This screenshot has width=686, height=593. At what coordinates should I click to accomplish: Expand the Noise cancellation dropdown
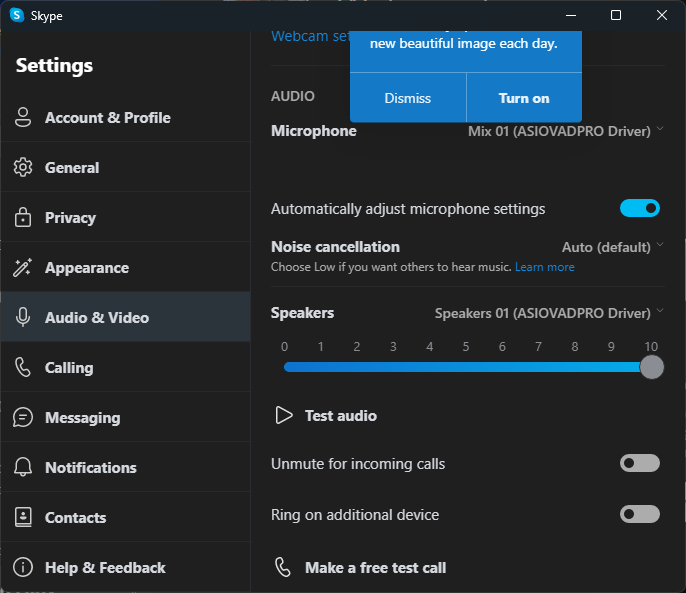(x=612, y=246)
